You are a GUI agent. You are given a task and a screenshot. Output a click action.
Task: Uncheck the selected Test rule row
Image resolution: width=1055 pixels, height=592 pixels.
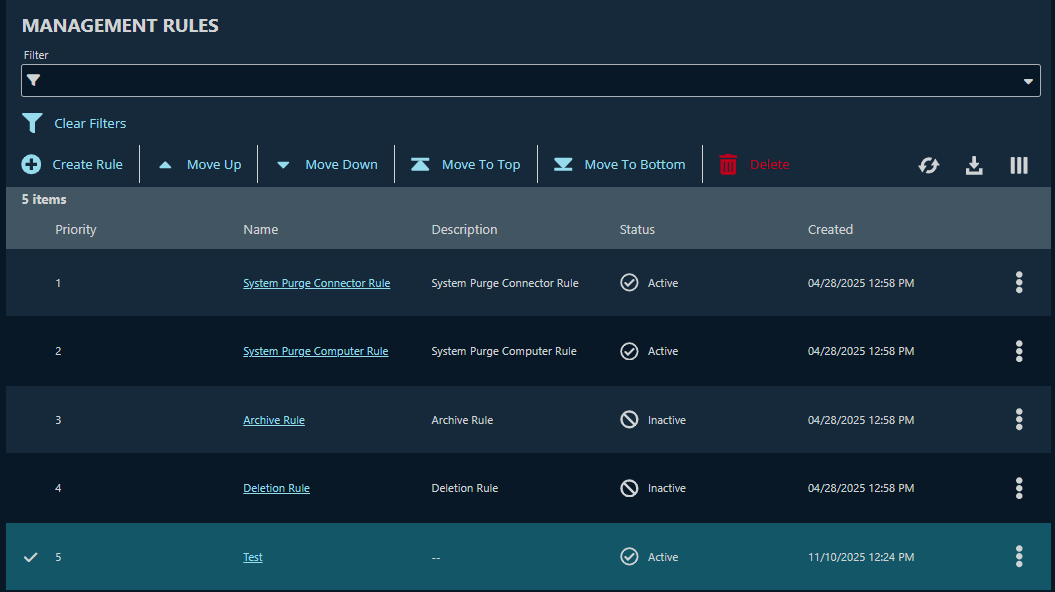click(30, 557)
